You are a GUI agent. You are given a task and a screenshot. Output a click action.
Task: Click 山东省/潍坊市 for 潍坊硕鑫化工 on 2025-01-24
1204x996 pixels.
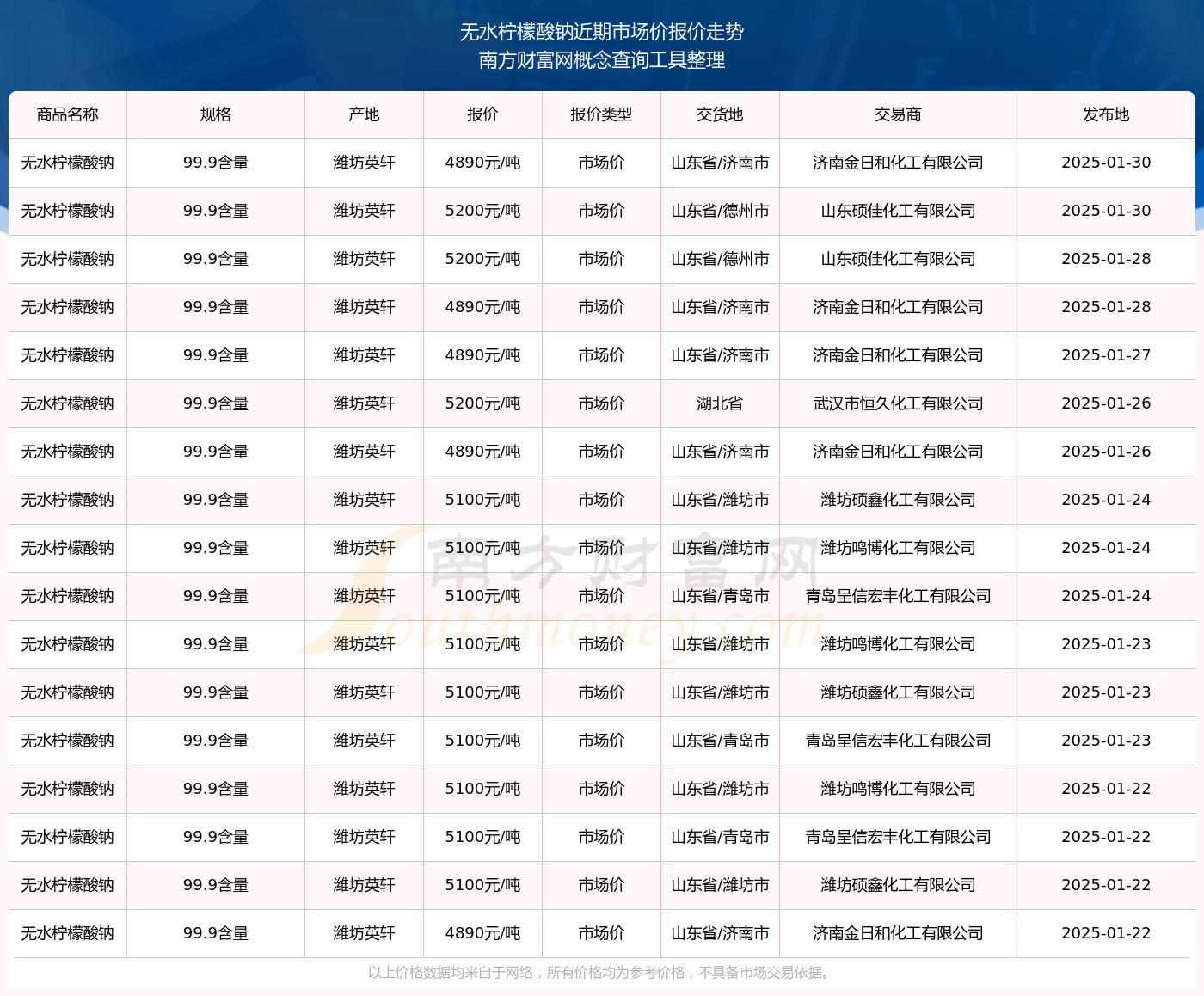720,500
